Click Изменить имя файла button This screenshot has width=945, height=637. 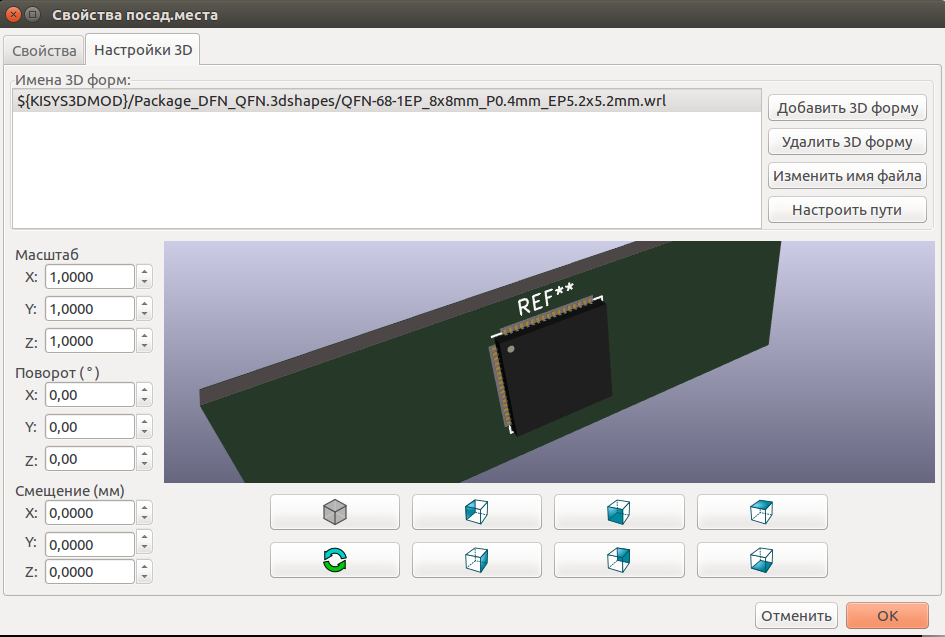point(848,176)
